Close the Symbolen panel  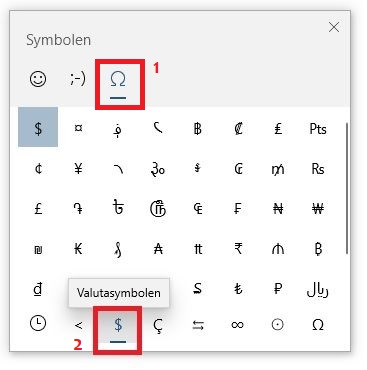click(334, 27)
